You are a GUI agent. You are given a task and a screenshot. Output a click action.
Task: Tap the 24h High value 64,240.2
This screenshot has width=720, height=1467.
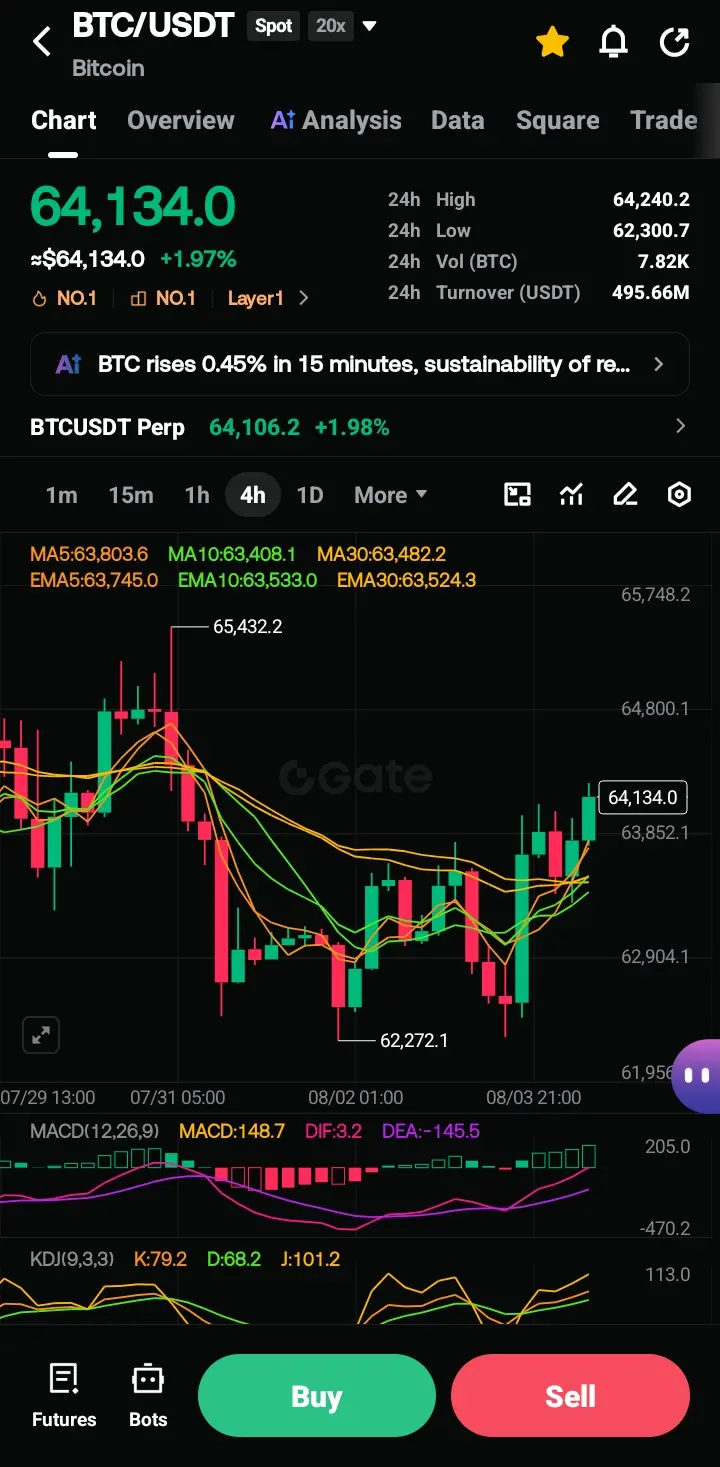tap(651, 200)
